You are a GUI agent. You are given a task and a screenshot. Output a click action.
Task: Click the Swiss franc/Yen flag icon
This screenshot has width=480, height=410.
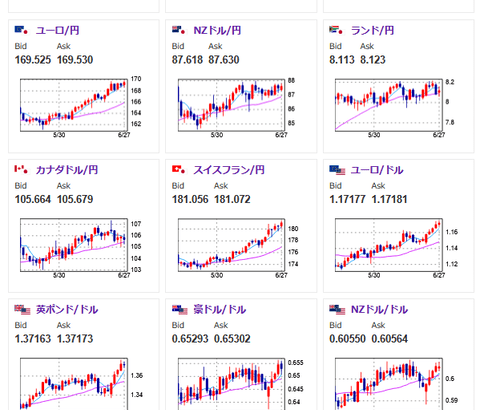pyautogui.click(x=178, y=170)
